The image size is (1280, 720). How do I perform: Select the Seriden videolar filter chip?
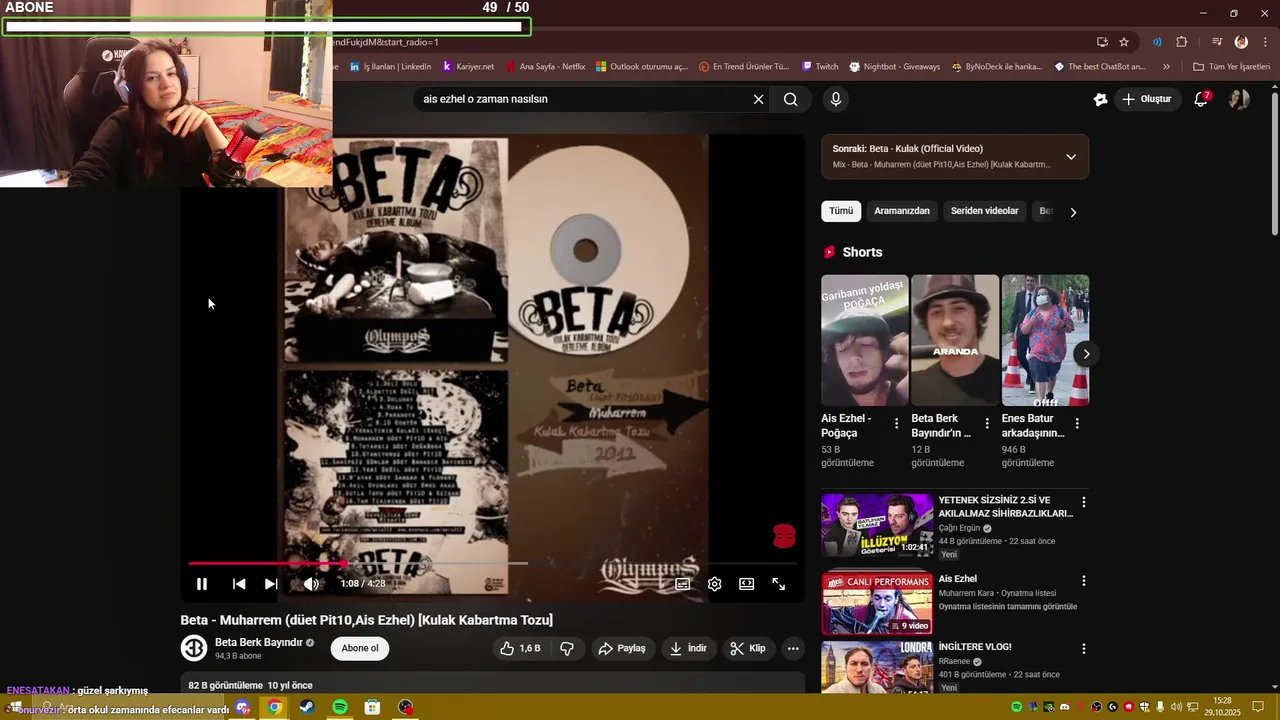pyautogui.click(x=985, y=211)
